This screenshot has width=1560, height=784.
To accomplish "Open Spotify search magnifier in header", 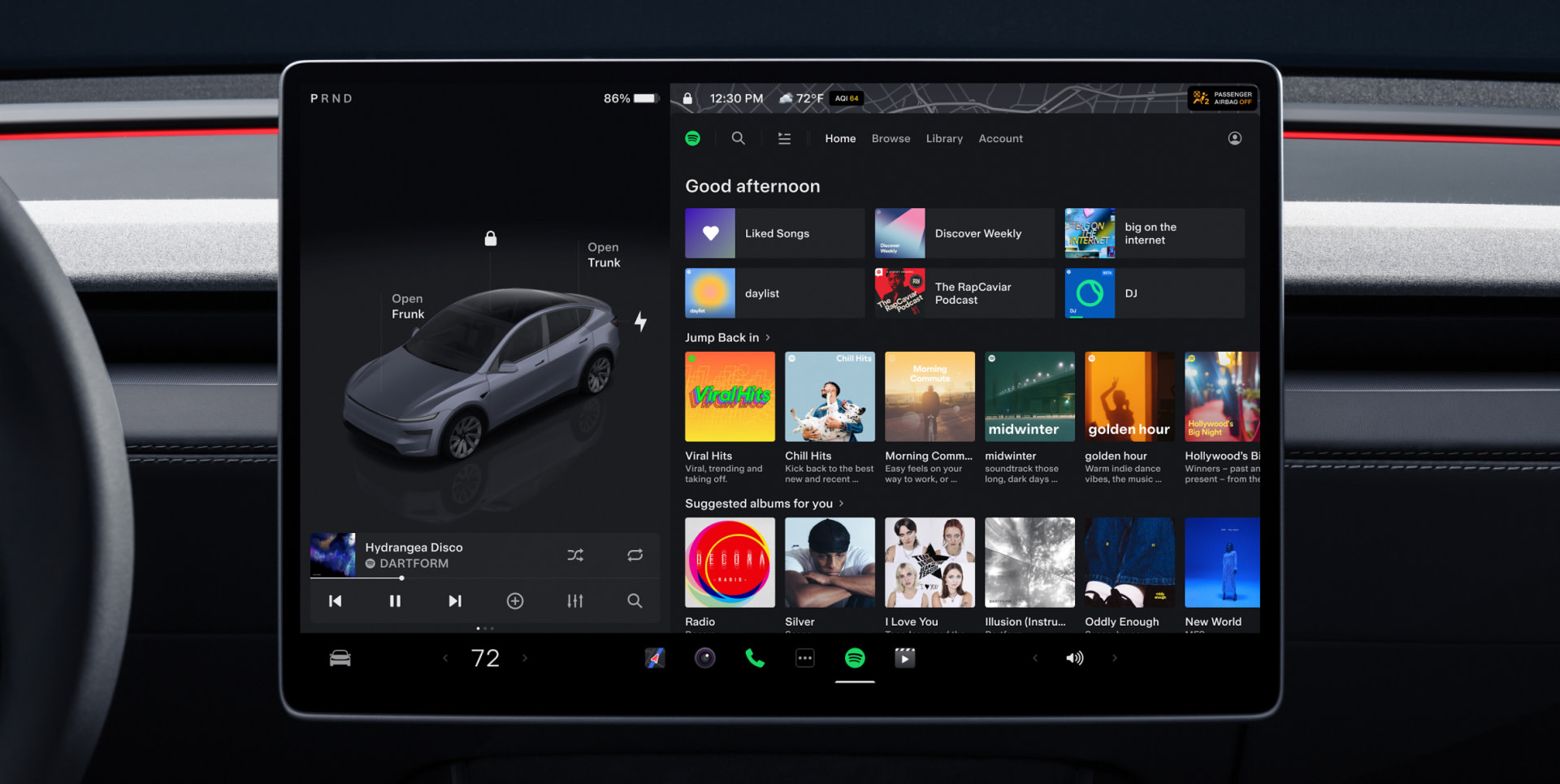I will pos(738,138).
